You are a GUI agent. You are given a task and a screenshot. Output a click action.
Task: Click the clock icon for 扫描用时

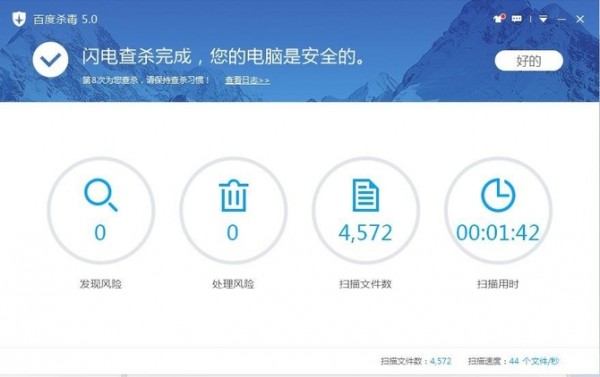click(x=498, y=195)
